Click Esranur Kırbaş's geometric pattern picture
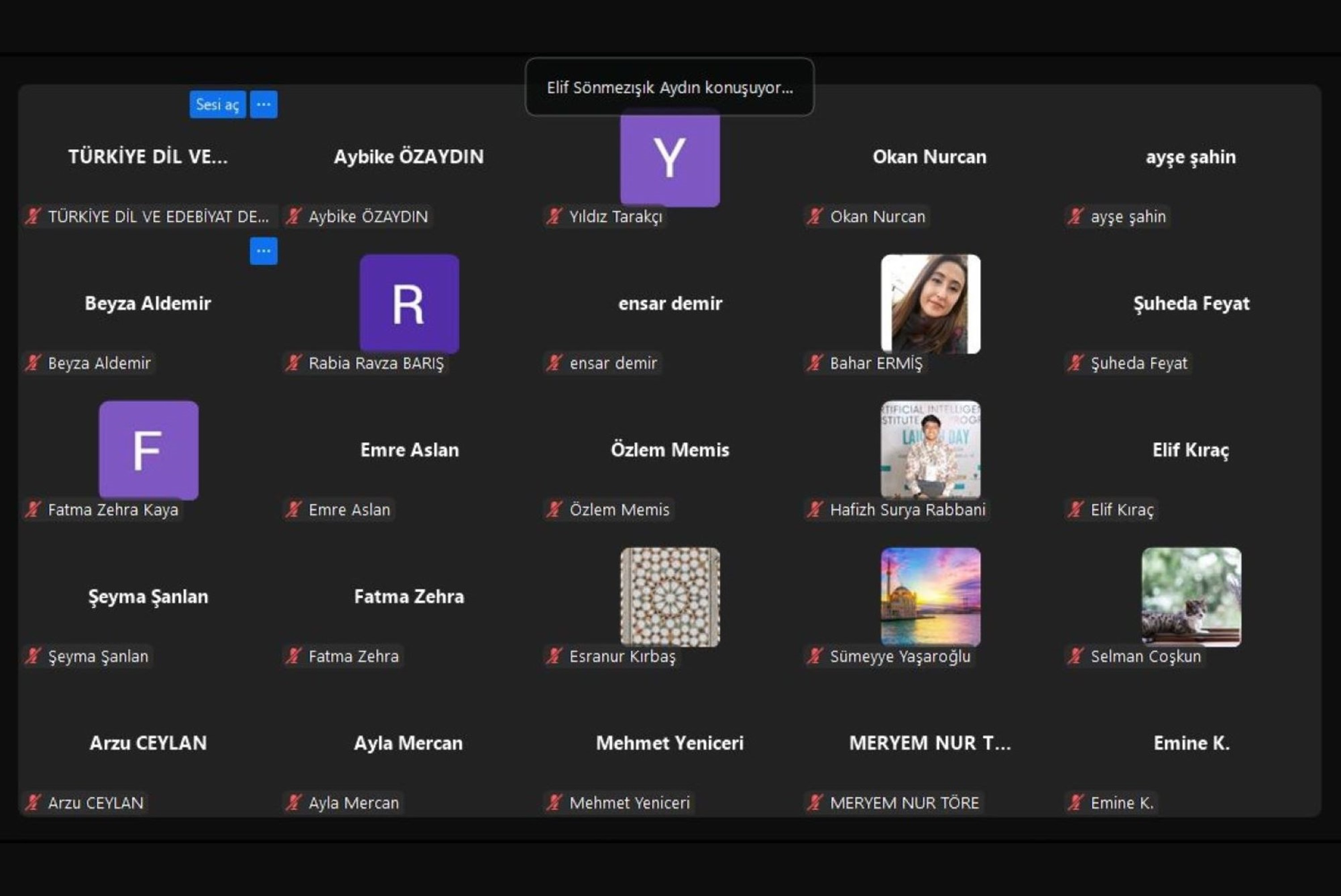Image resolution: width=1341 pixels, height=896 pixels. pyautogui.click(x=670, y=597)
